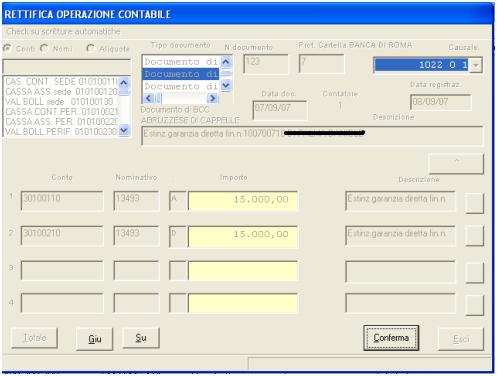Select the Aliquote radio button

[90, 48]
